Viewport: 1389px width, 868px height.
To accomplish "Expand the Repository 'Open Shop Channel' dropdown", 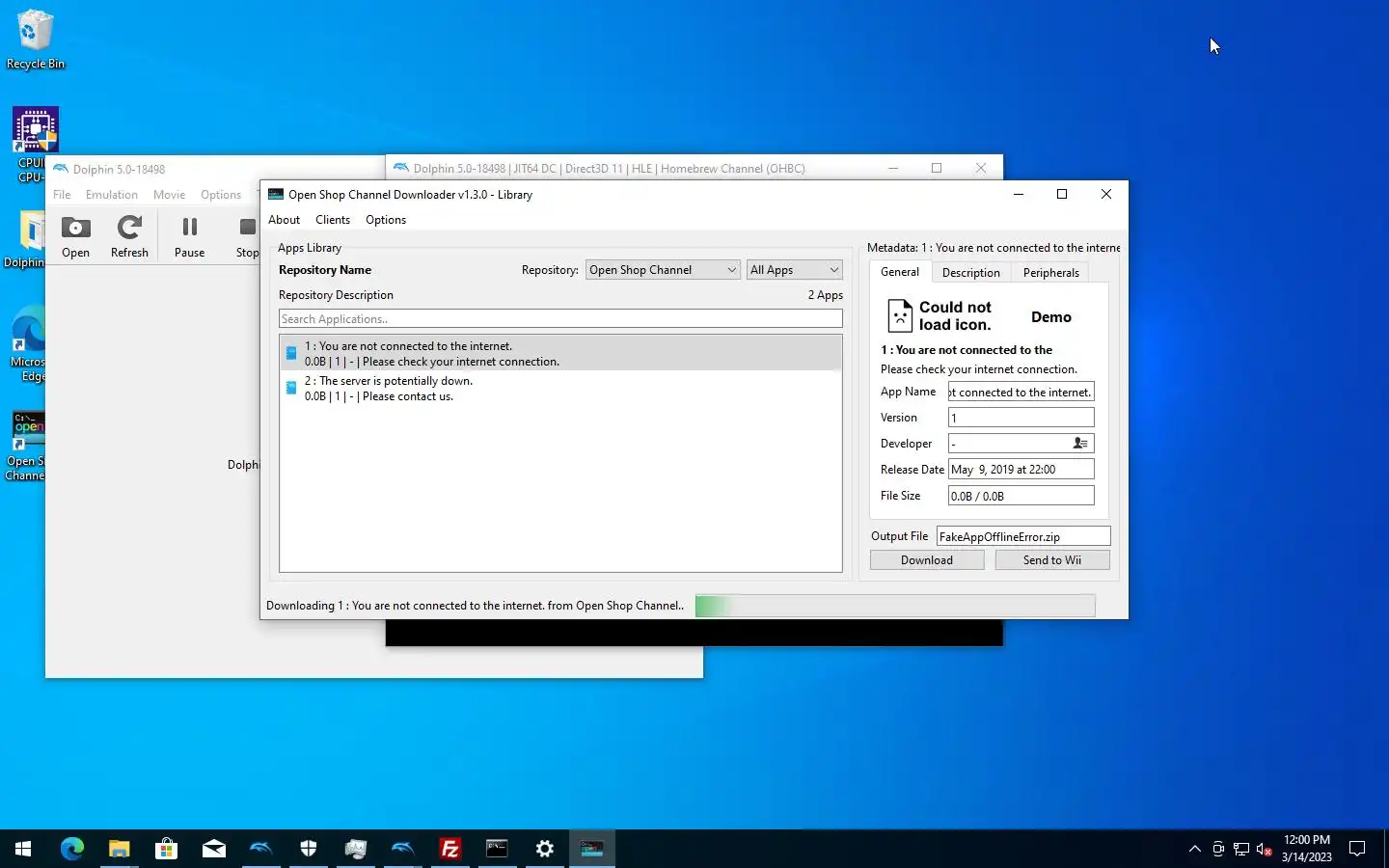I will 663,270.
